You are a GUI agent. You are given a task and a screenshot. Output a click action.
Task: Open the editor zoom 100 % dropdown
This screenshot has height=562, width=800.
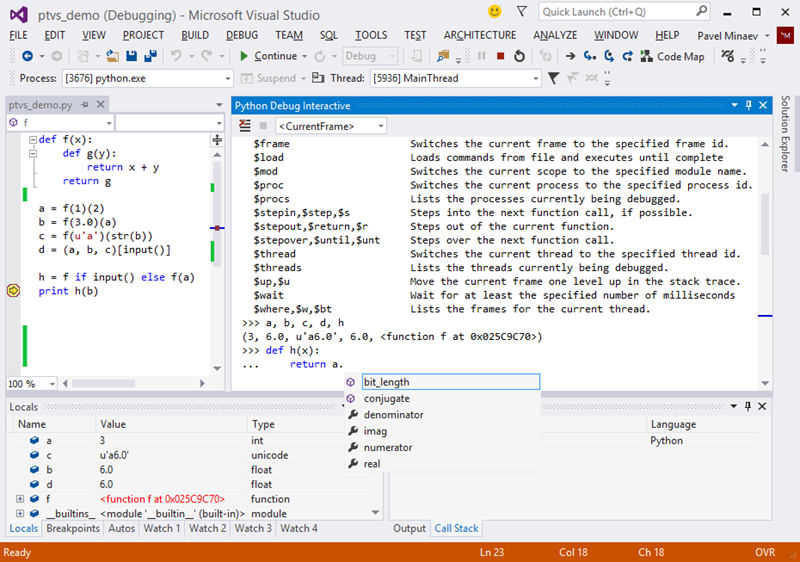click(52, 384)
